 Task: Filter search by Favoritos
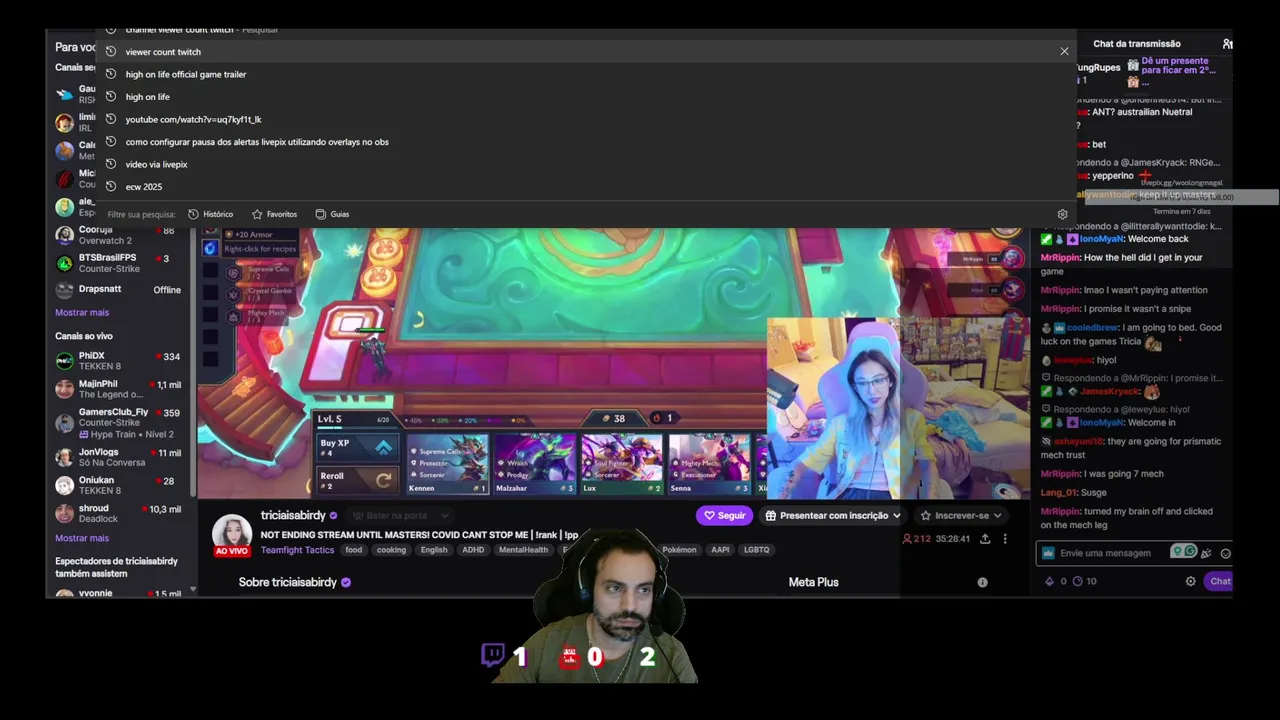tap(274, 214)
